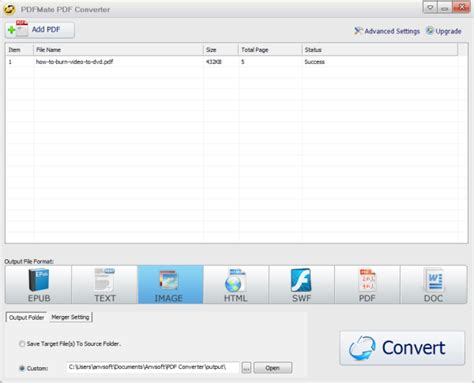Click the Item column header

coord(20,50)
